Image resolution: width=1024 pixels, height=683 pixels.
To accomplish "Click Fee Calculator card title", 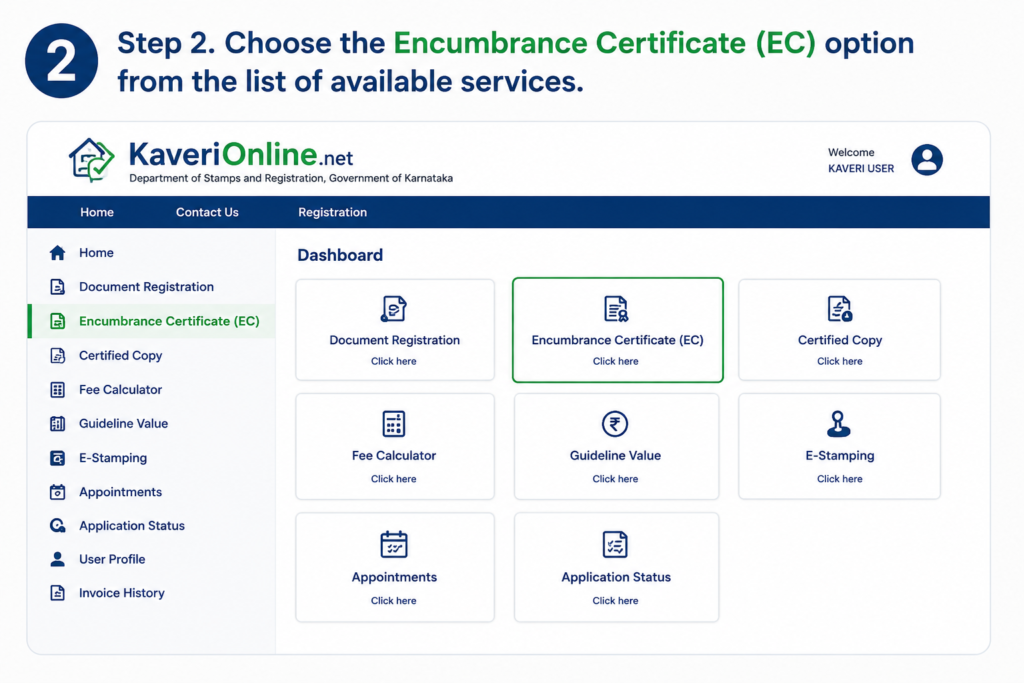I will pyautogui.click(x=394, y=456).
